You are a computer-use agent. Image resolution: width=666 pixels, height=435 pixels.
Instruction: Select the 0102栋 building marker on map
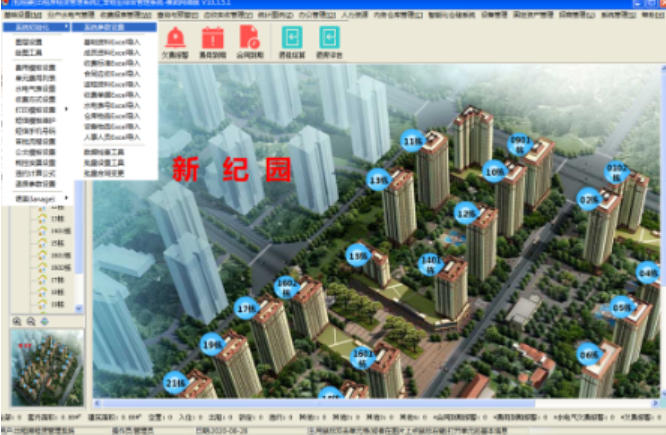(617, 172)
